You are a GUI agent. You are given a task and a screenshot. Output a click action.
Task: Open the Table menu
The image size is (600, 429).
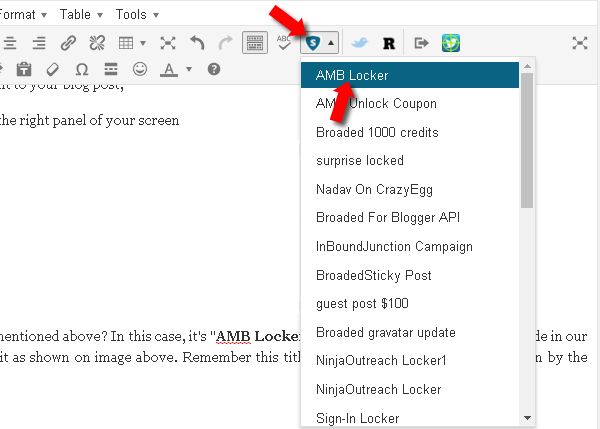(x=79, y=14)
